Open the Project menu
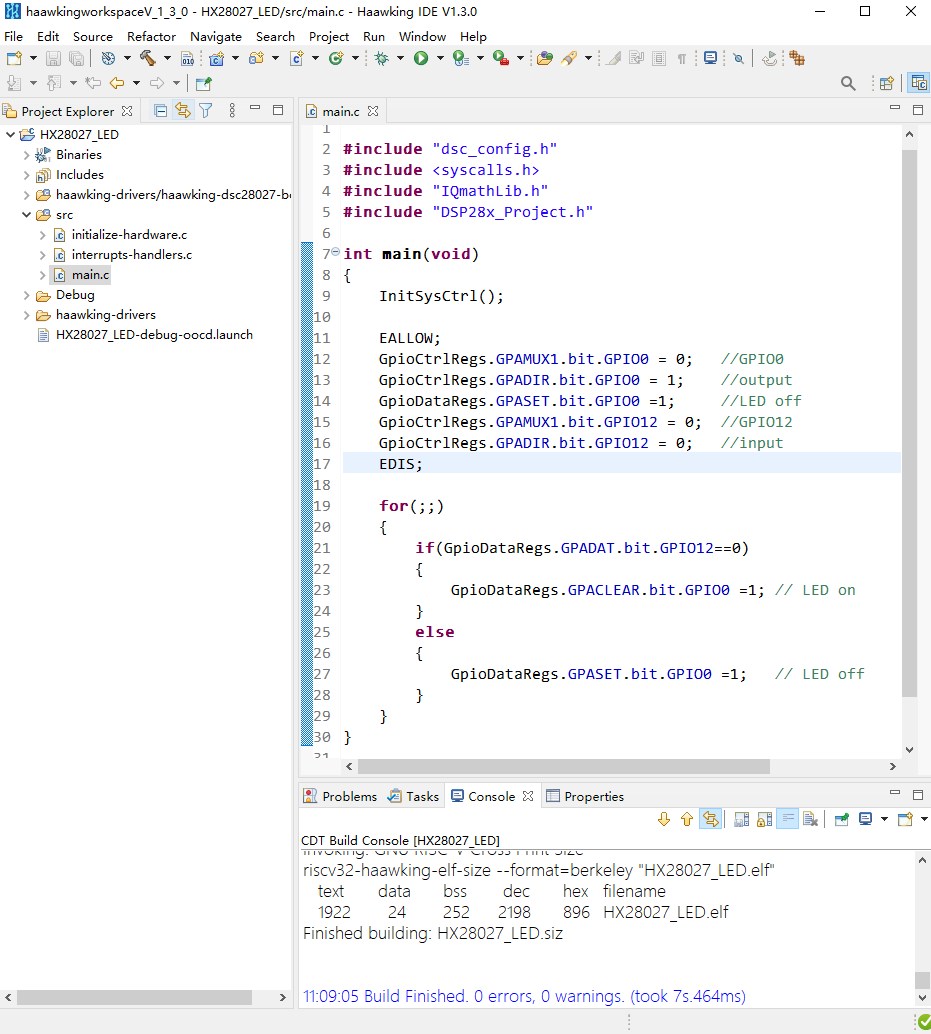 pyautogui.click(x=328, y=36)
